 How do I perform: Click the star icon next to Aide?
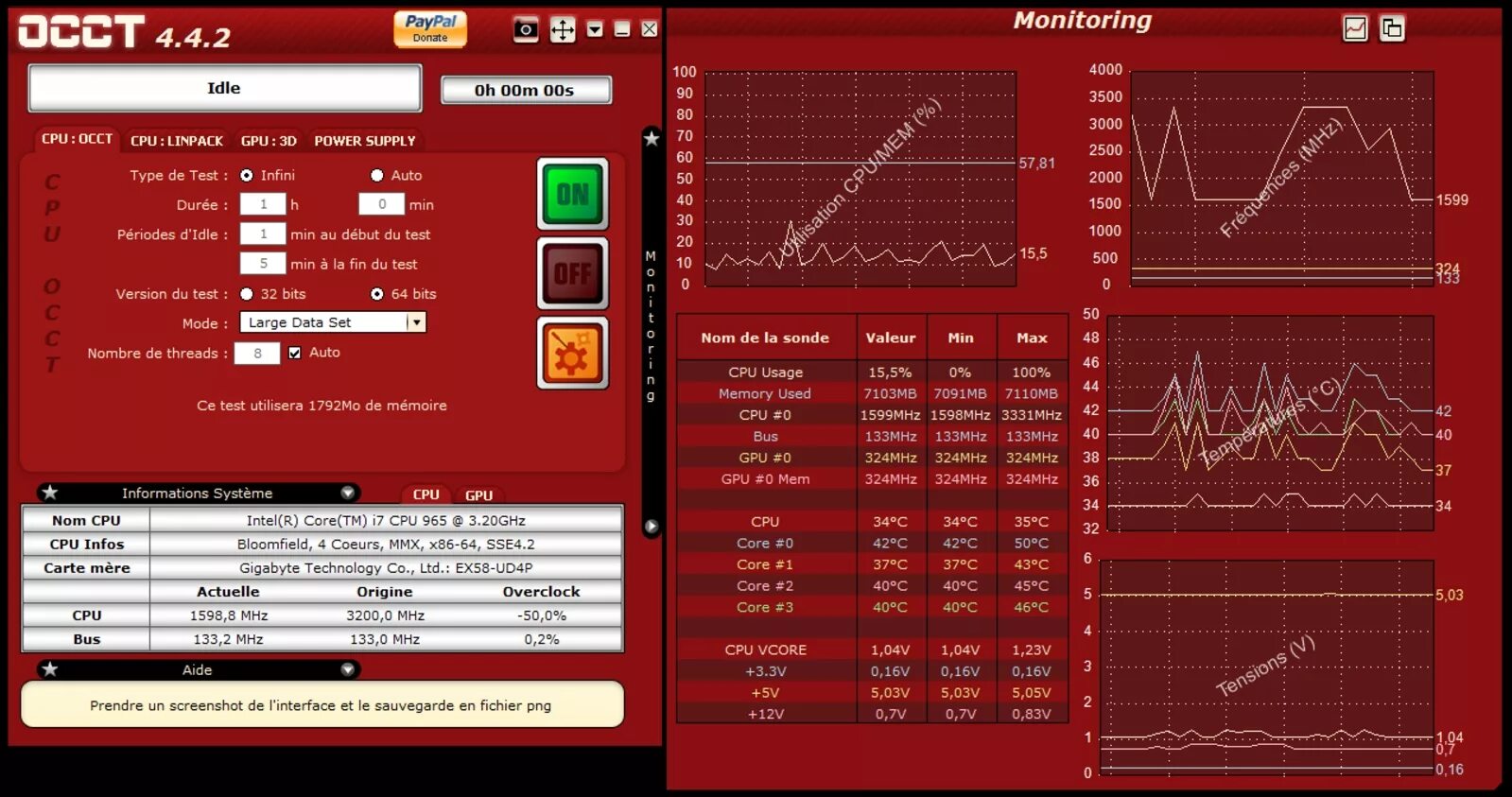(50, 669)
